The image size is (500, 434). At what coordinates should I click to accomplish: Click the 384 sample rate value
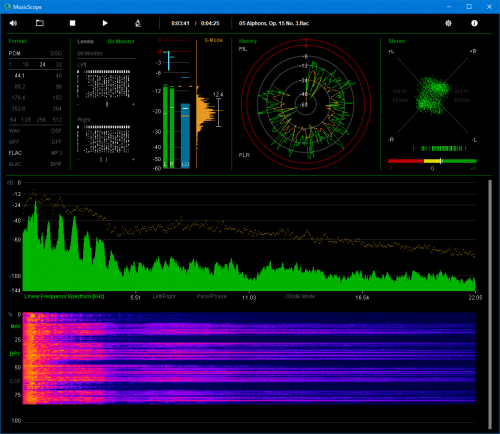(x=57, y=109)
